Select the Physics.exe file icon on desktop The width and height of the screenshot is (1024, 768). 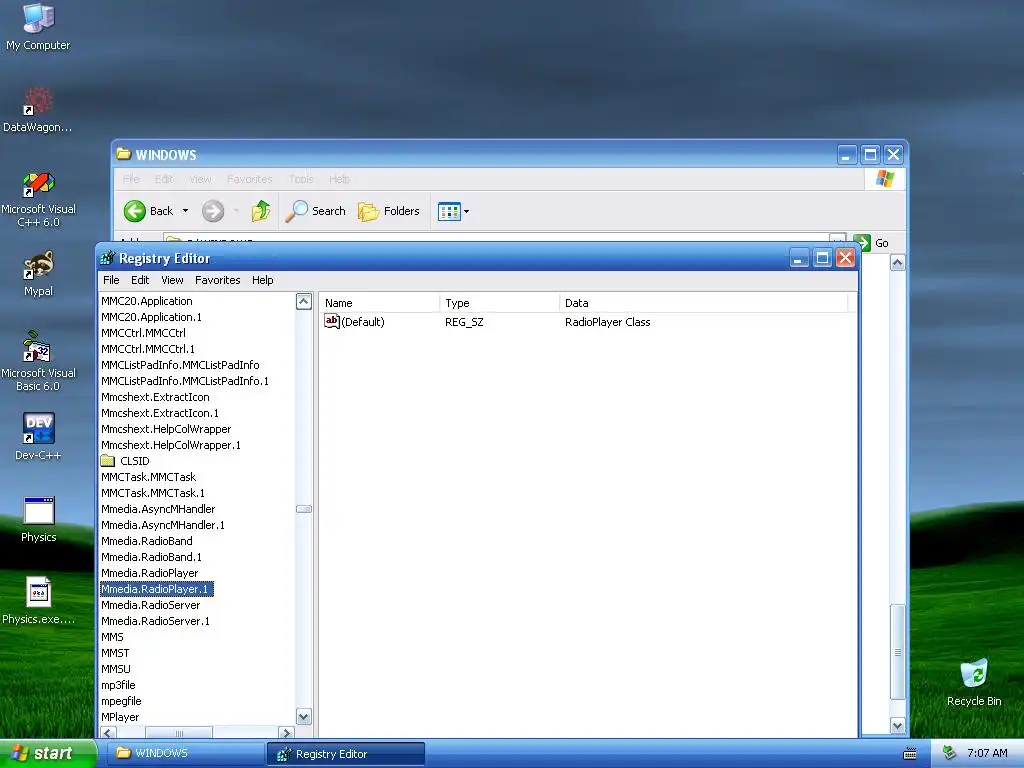coord(38,601)
